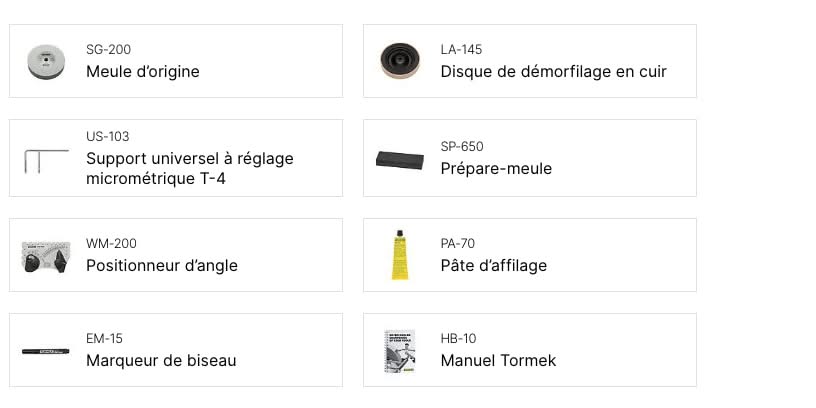Click the SG-200 grinding wheel image
This screenshot has height=408, width=816.
point(46,61)
